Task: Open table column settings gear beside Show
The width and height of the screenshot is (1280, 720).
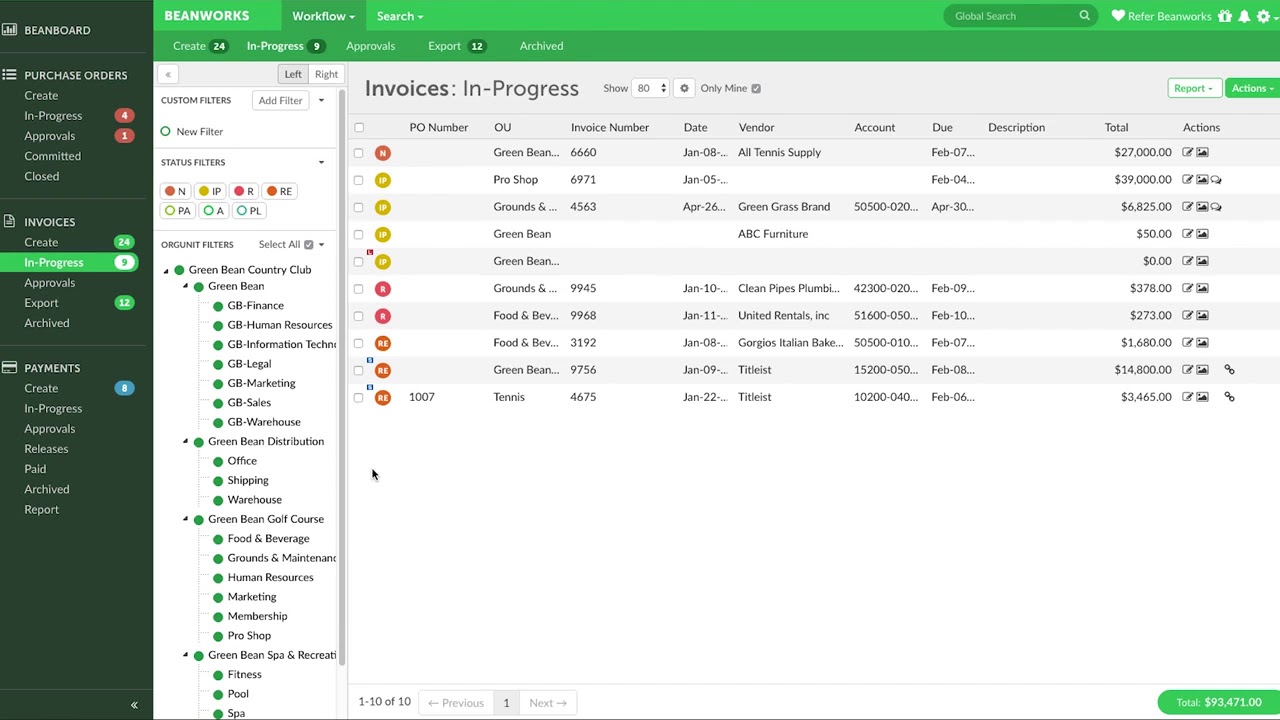Action: pyautogui.click(x=684, y=88)
